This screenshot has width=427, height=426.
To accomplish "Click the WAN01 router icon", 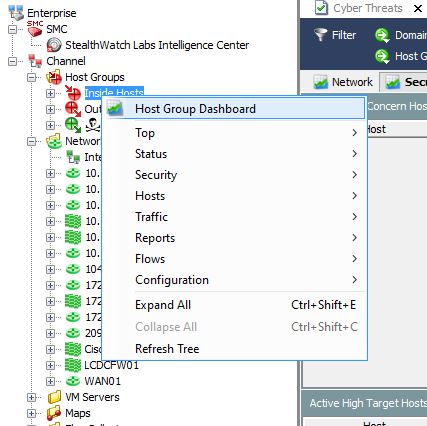I will coord(73,381).
